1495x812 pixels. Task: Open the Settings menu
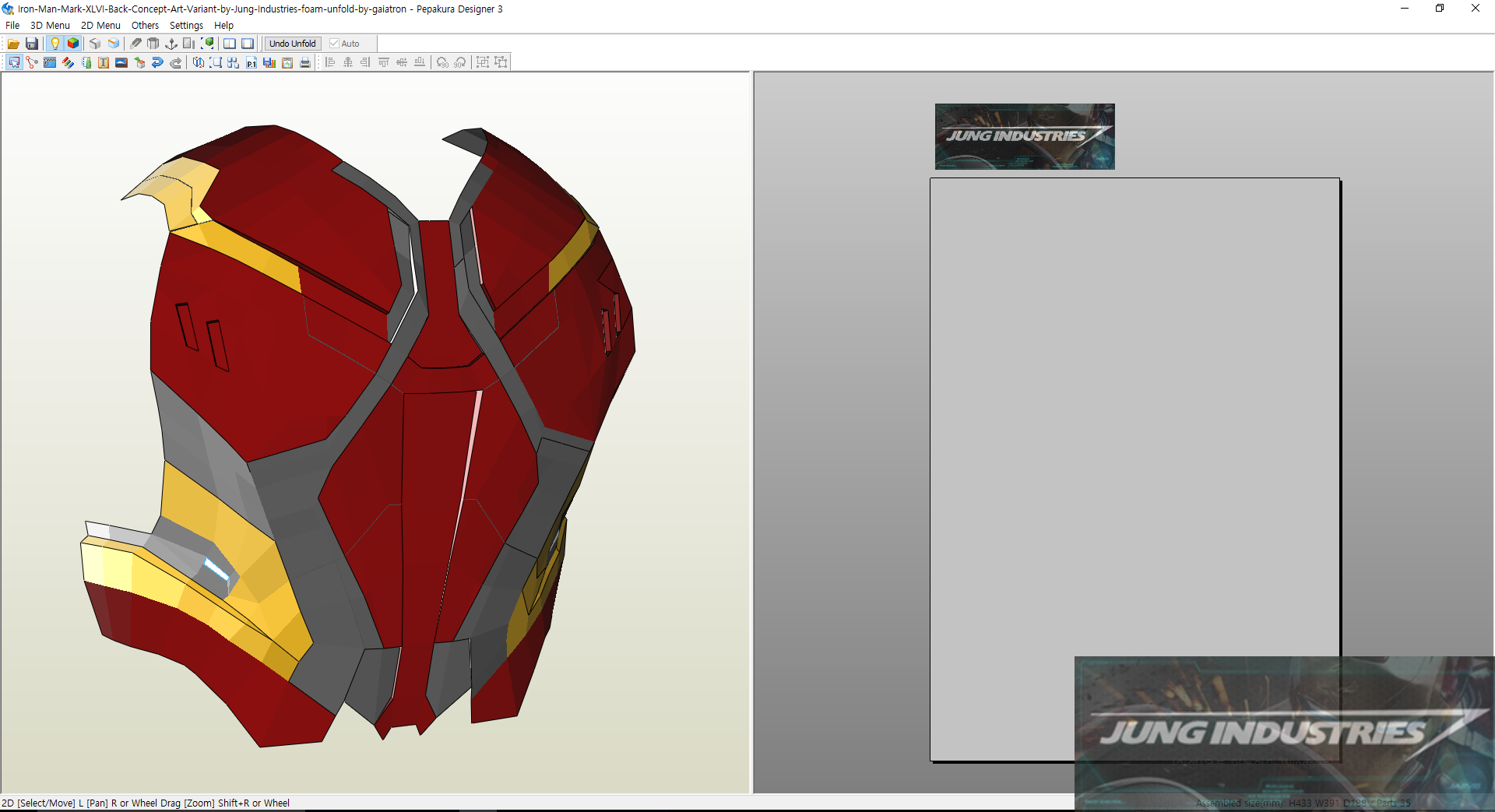[x=186, y=26]
